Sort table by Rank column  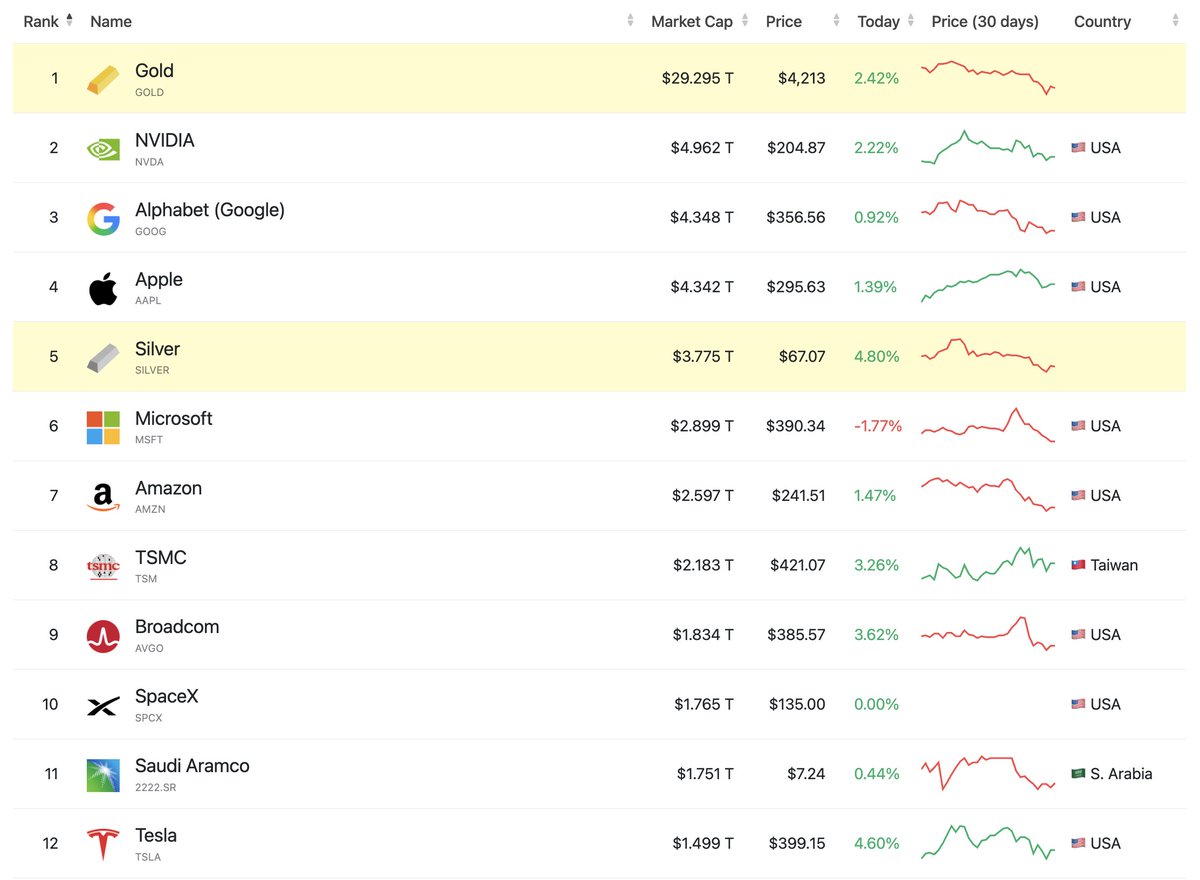(49, 21)
